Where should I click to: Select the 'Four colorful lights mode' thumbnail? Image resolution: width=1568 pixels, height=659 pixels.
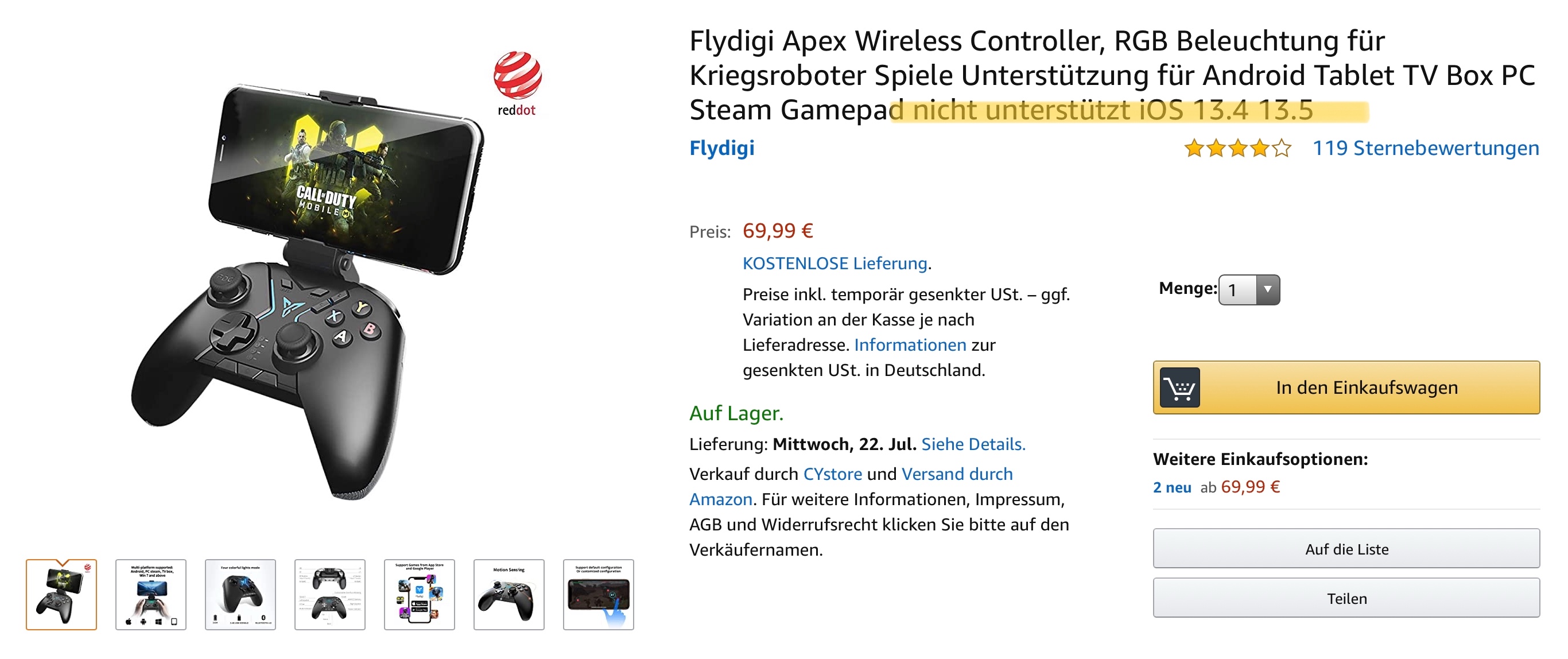(x=240, y=595)
